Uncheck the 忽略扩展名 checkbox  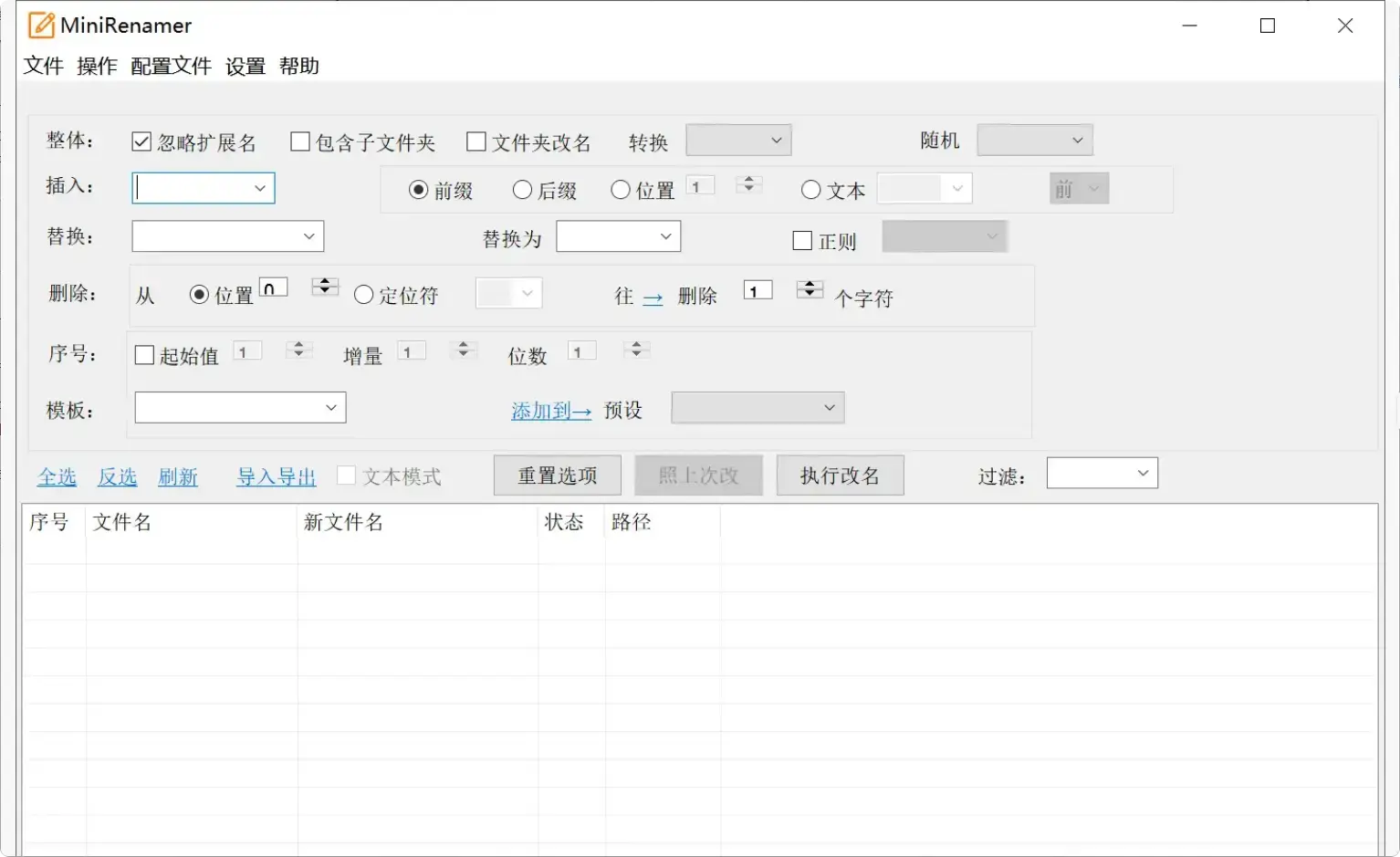coord(141,141)
